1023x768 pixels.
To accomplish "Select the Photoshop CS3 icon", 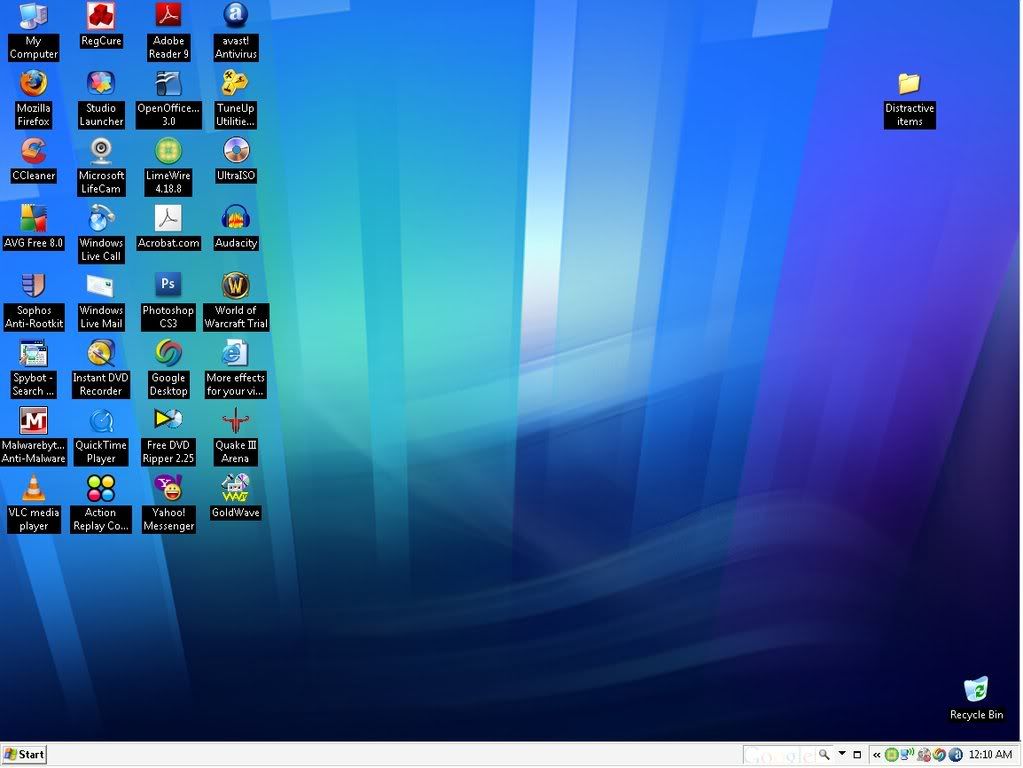I will point(168,301).
